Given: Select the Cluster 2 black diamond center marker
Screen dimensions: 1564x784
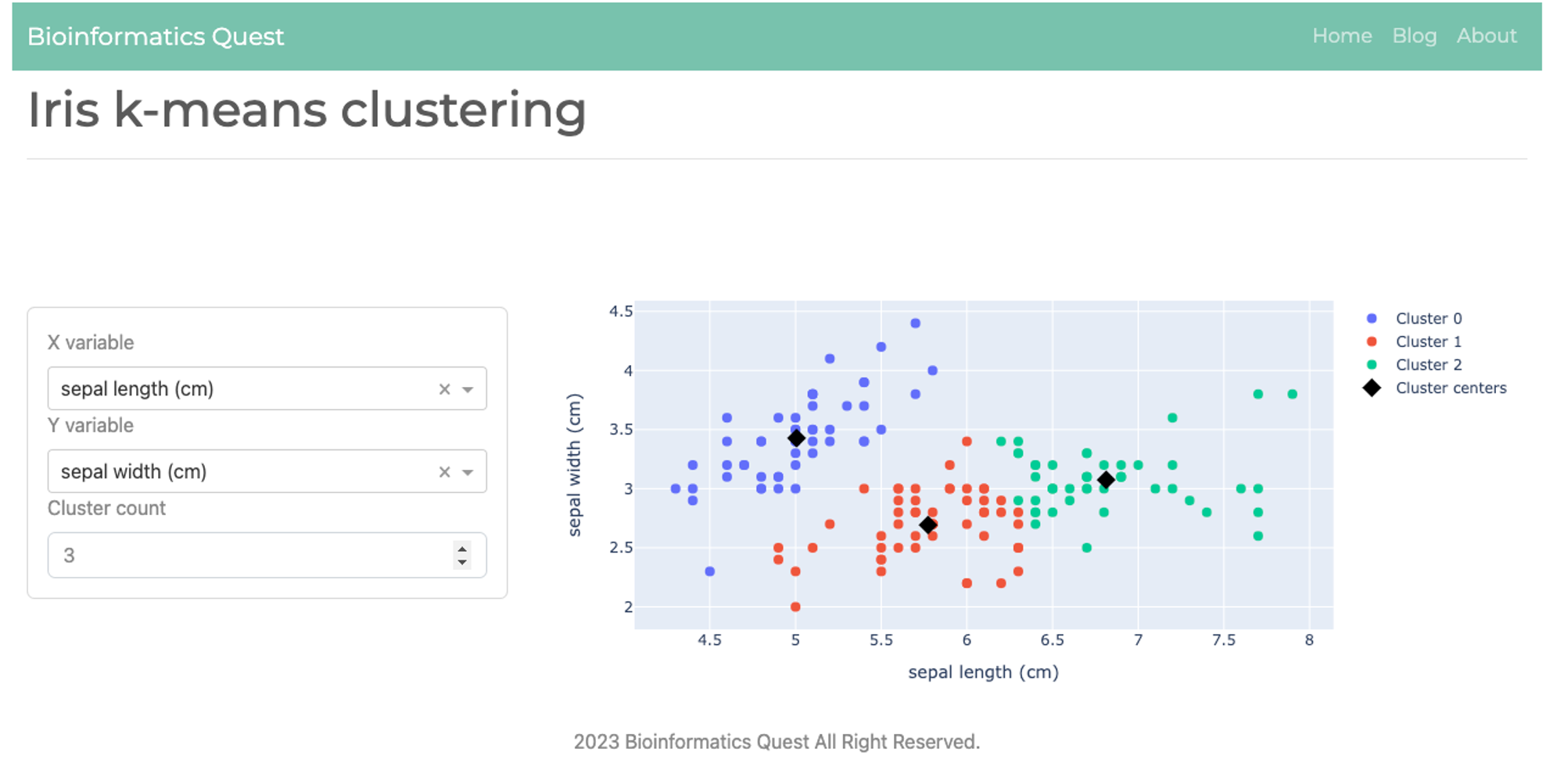Looking at the screenshot, I should (1106, 480).
